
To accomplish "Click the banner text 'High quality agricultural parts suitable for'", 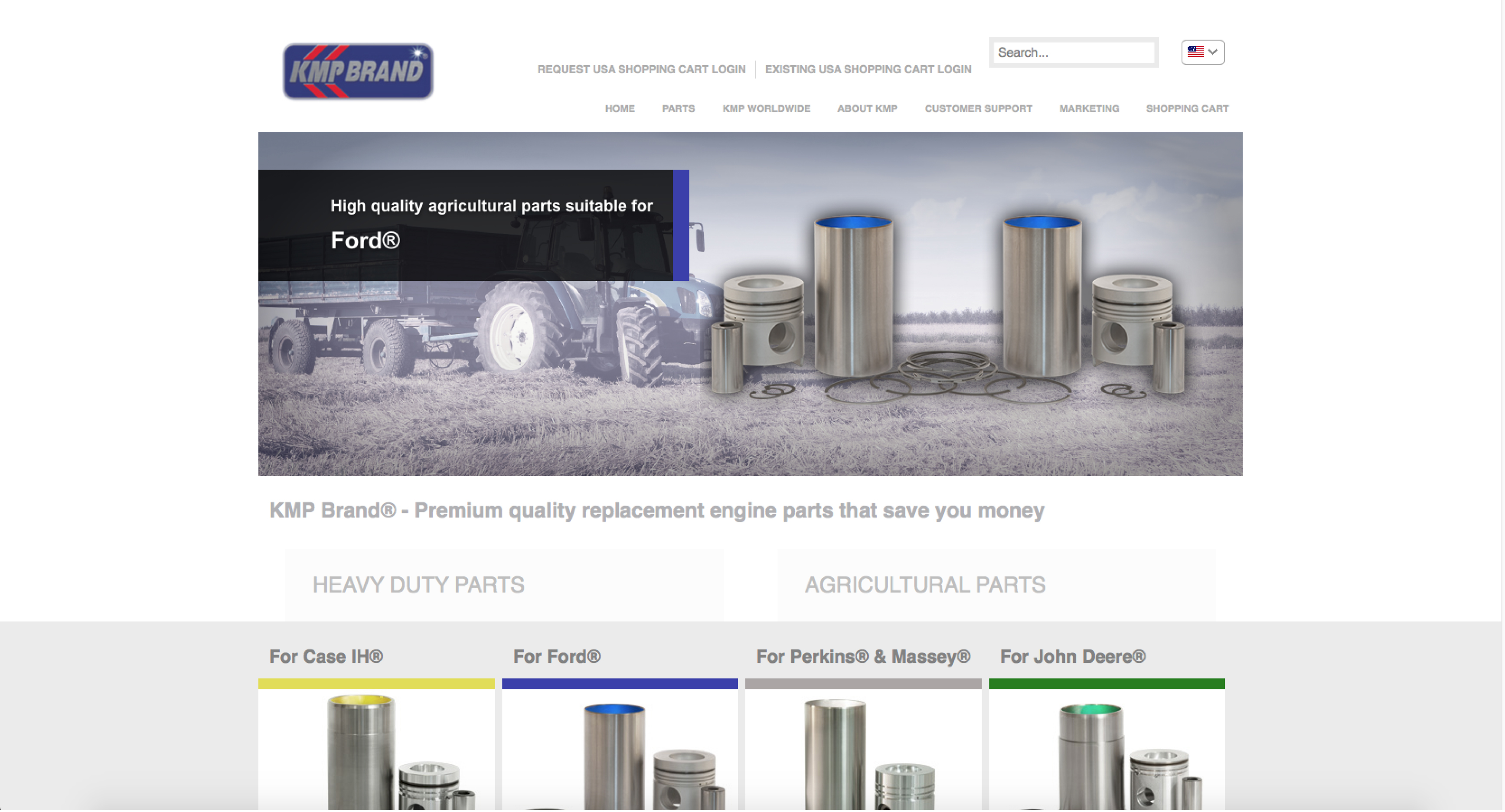I will point(491,206).
